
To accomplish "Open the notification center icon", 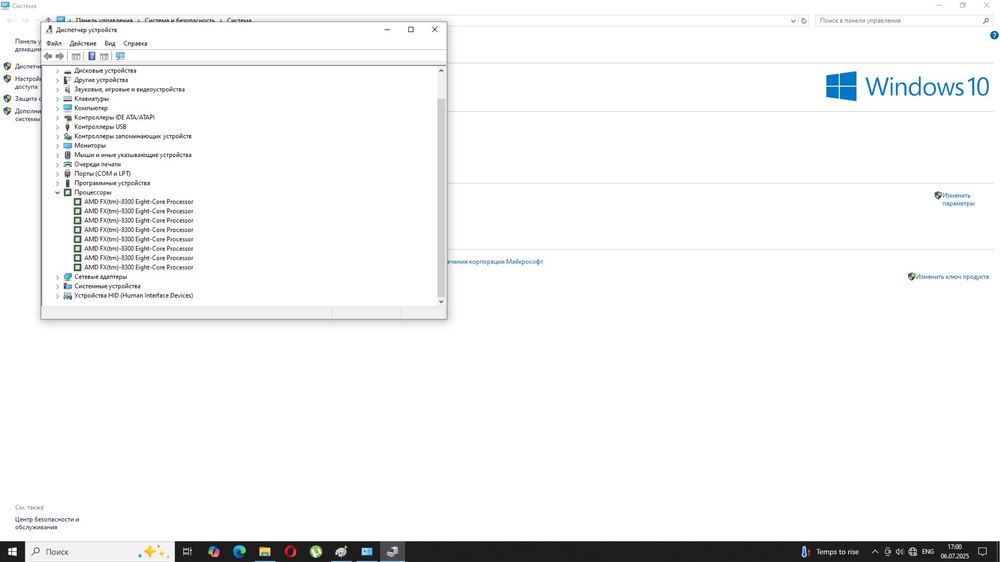I will click(982, 552).
